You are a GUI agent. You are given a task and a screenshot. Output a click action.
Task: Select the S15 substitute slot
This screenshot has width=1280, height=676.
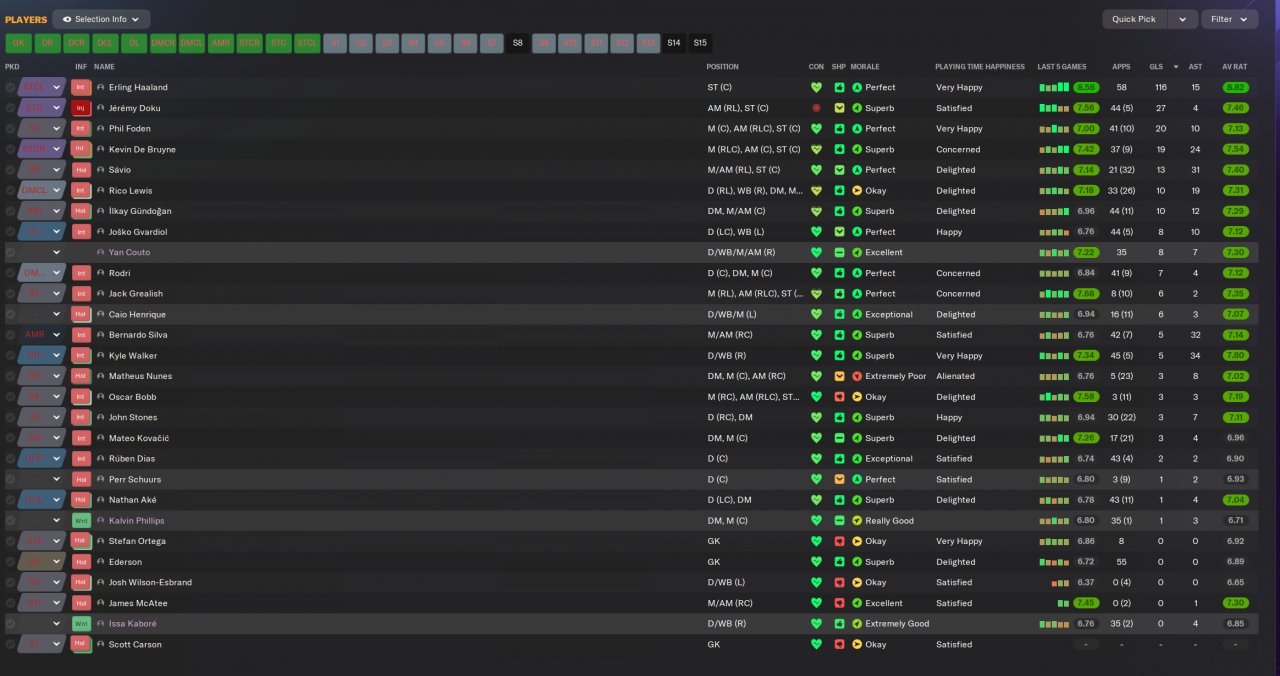coord(700,43)
